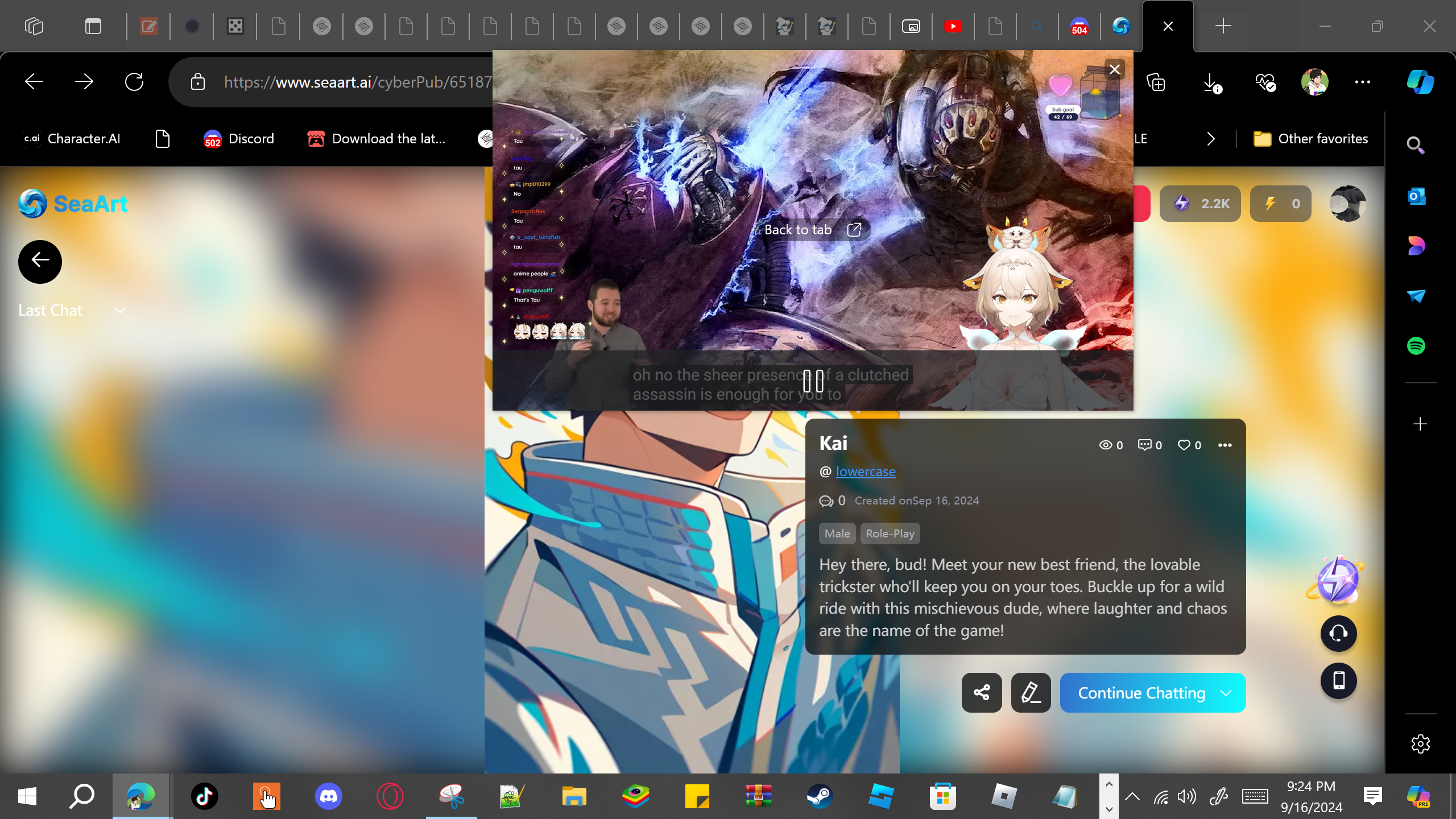Switch to the SeaArt tab
This screenshot has width=1456, height=819.
(x=1121, y=26)
